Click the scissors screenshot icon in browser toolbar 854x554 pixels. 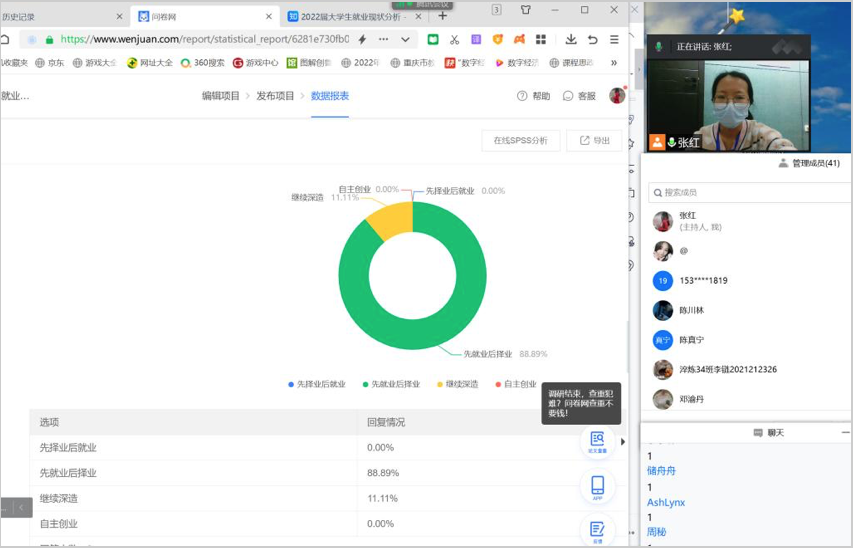(x=454, y=40)
